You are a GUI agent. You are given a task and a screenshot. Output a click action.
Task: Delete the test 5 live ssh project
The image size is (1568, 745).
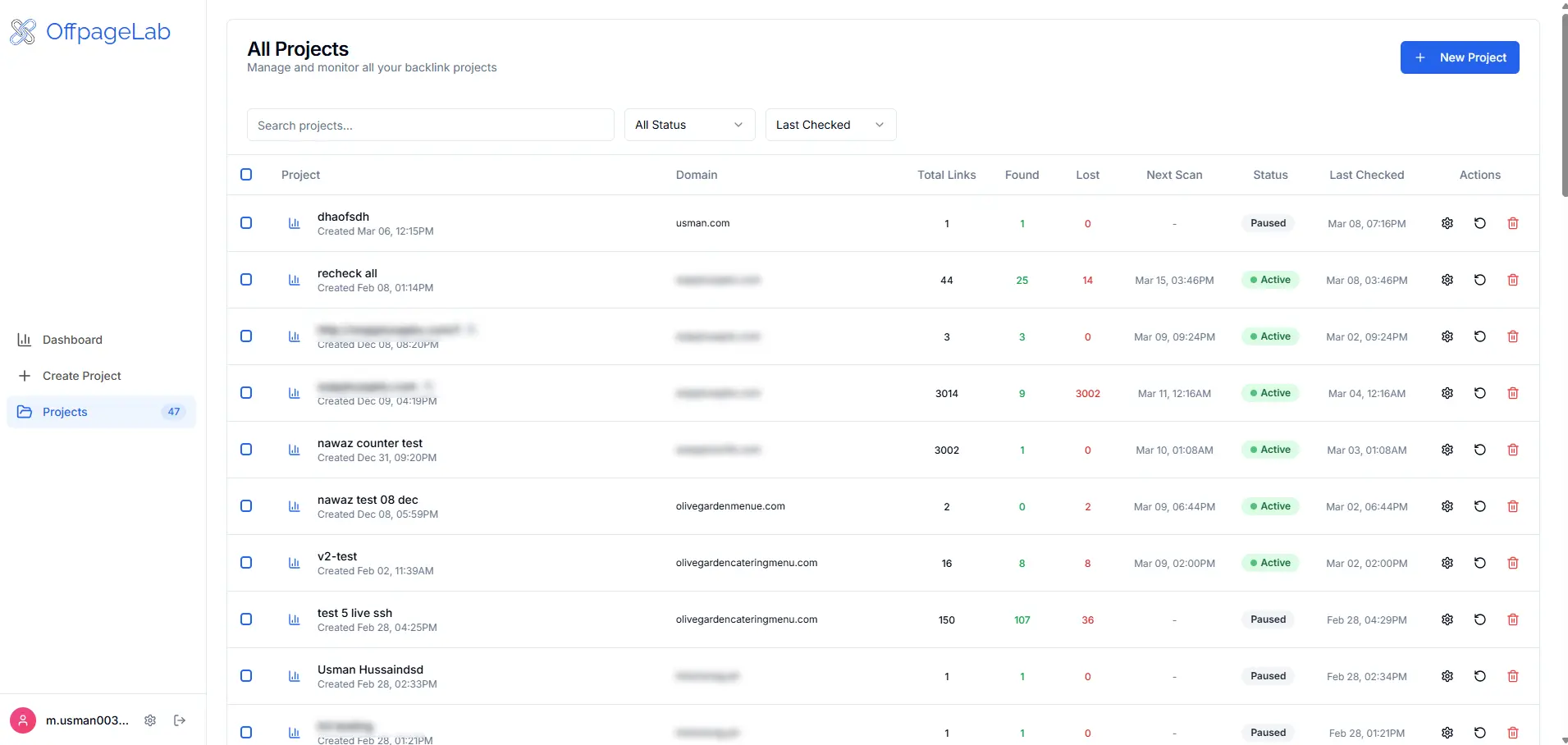click(1513, 619)
